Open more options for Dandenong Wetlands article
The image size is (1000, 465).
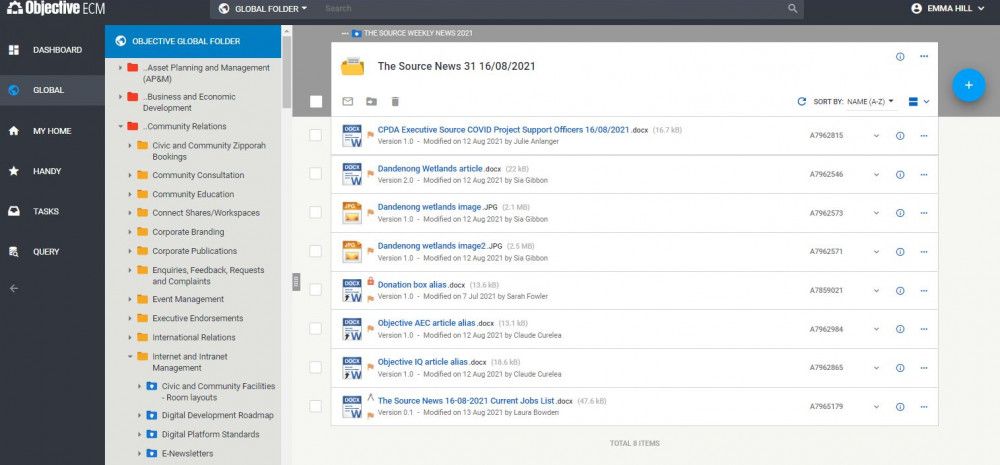click(923, 175)
